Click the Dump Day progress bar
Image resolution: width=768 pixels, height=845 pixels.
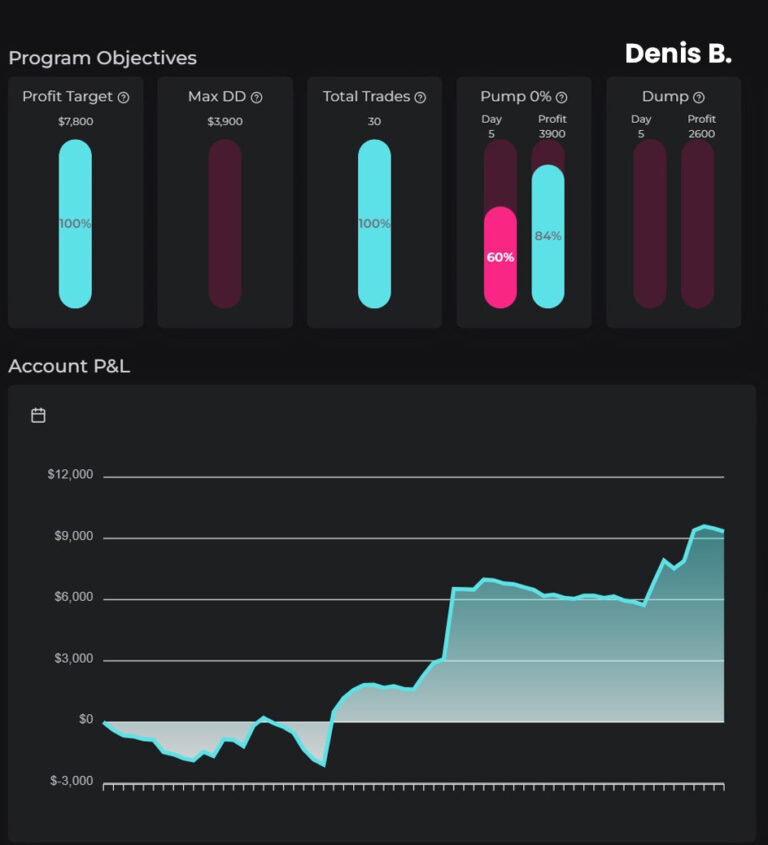coord(649,224)
